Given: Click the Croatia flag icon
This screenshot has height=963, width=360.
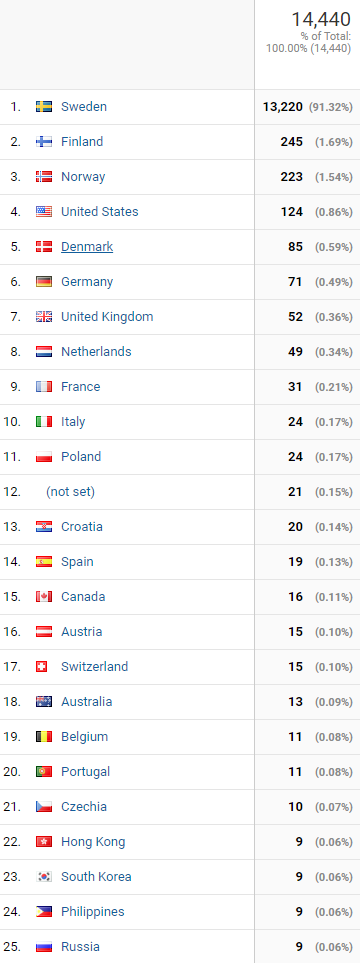Looking at the screenshot, I should pos(44,527).
